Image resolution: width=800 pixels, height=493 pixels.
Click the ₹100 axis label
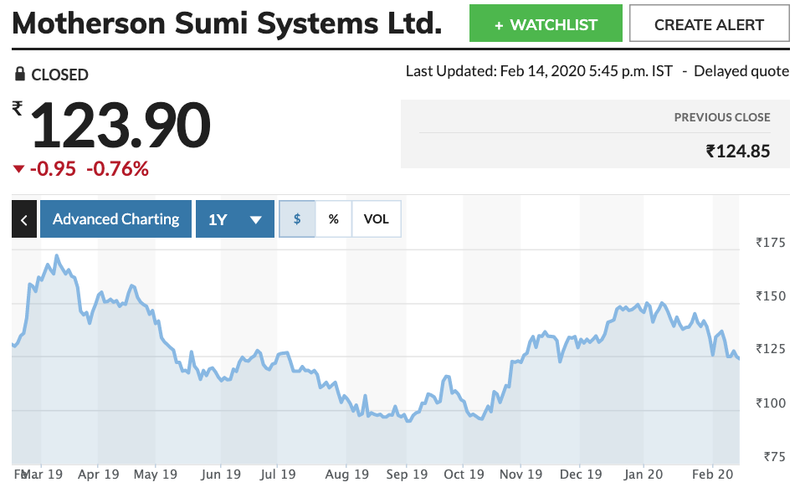click(x=770, y=403)
